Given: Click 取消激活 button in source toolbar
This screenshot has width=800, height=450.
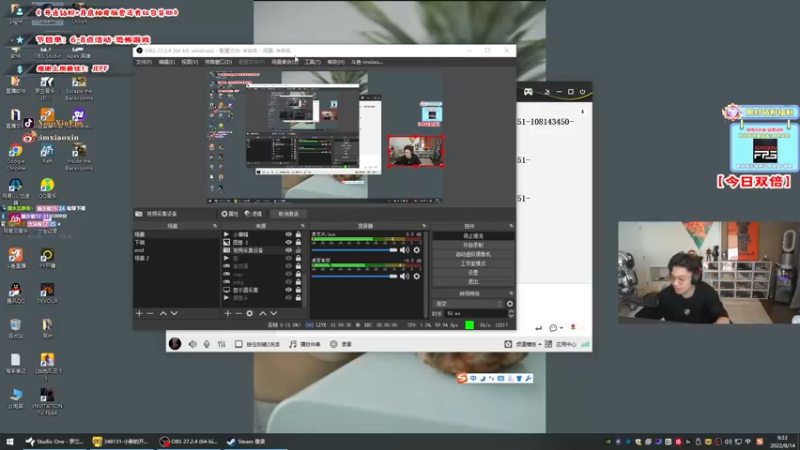Looking at the screenshot, I should [289, 214].
